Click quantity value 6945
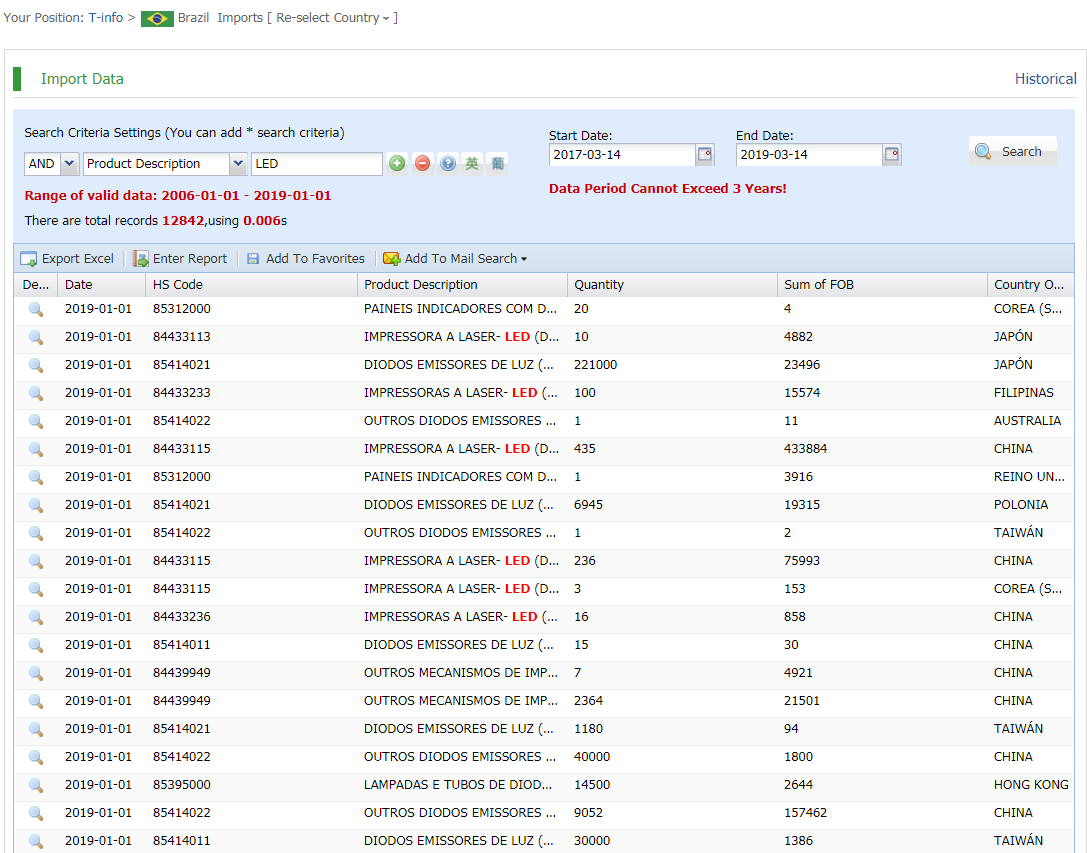 pos(589,505)
